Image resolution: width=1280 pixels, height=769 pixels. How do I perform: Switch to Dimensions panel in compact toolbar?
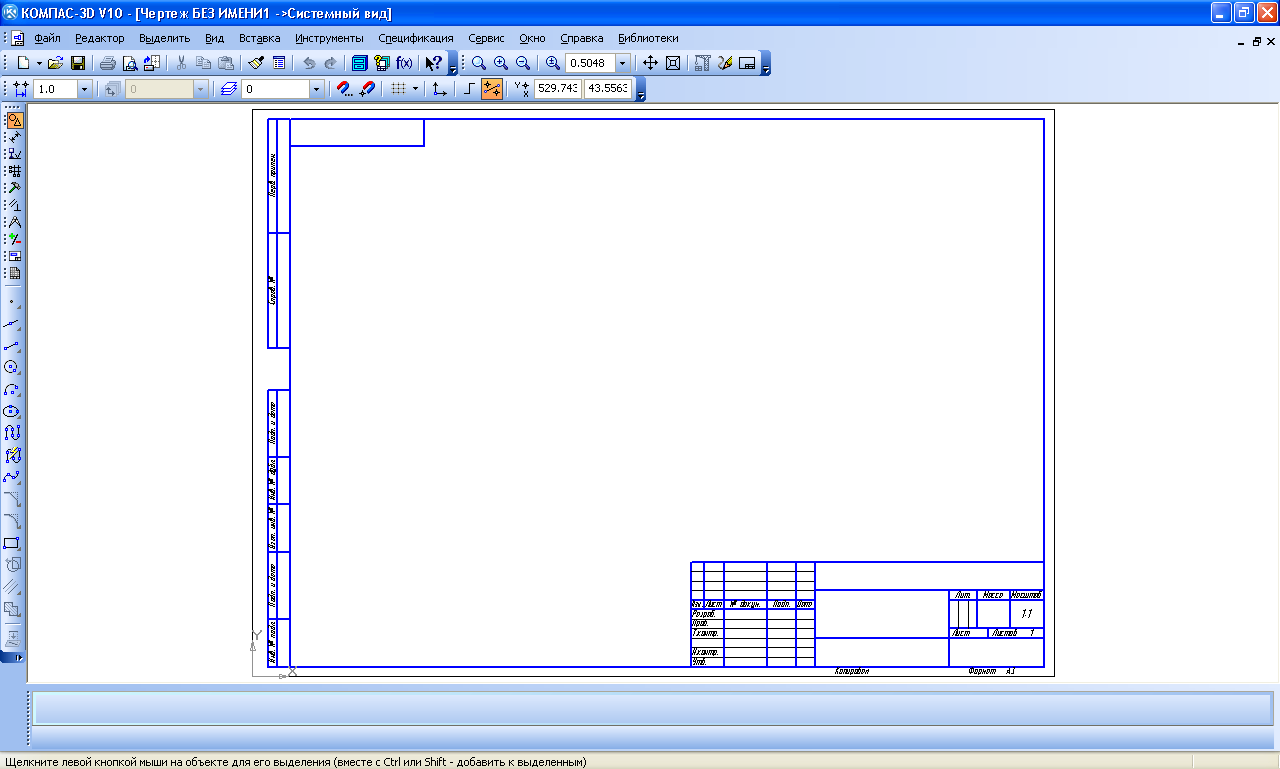[14, 137]
